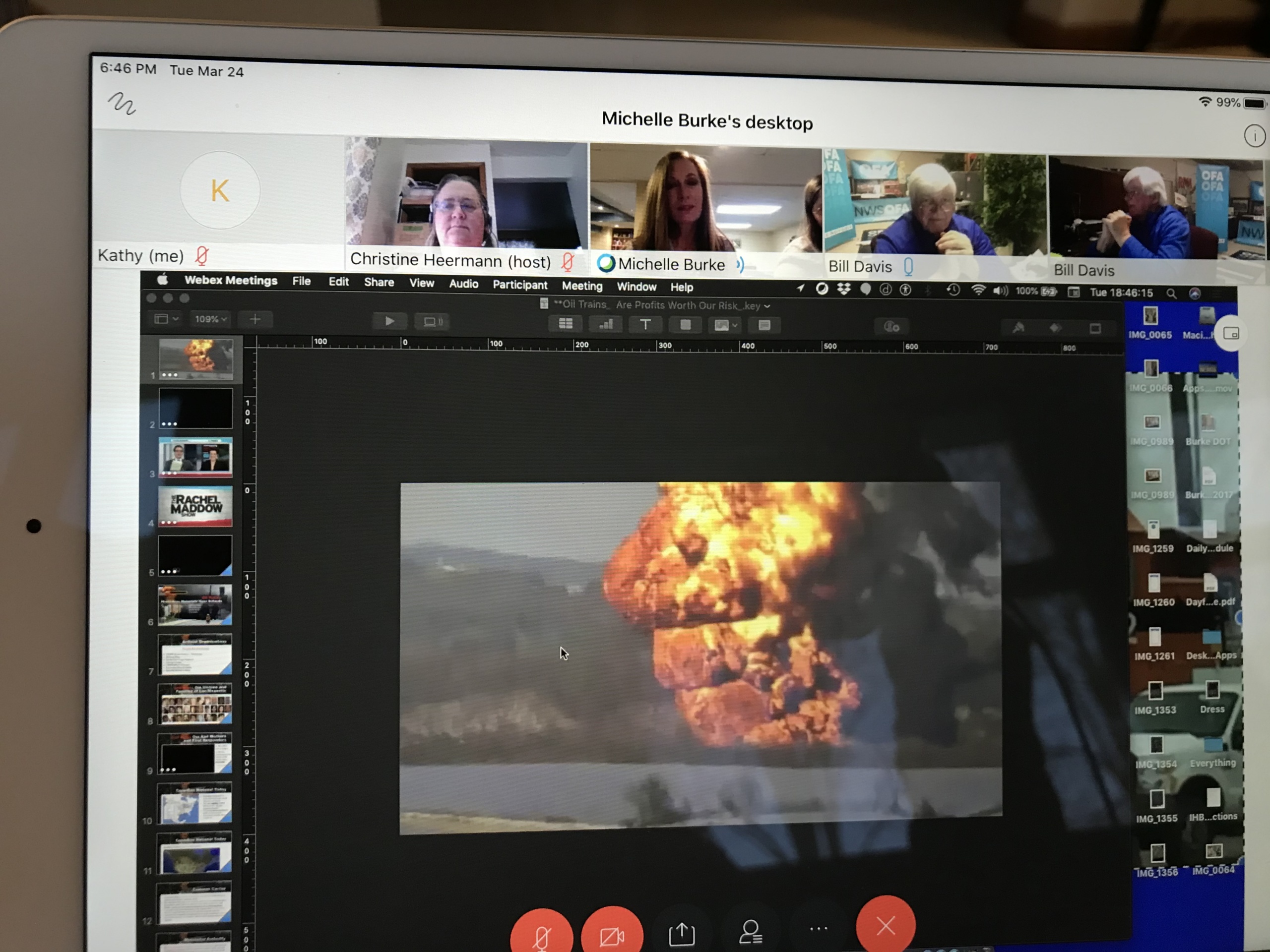This screenshot has width=1270, height=952.
Task: Open the Edit menu
Action: [x=339, y=282]
